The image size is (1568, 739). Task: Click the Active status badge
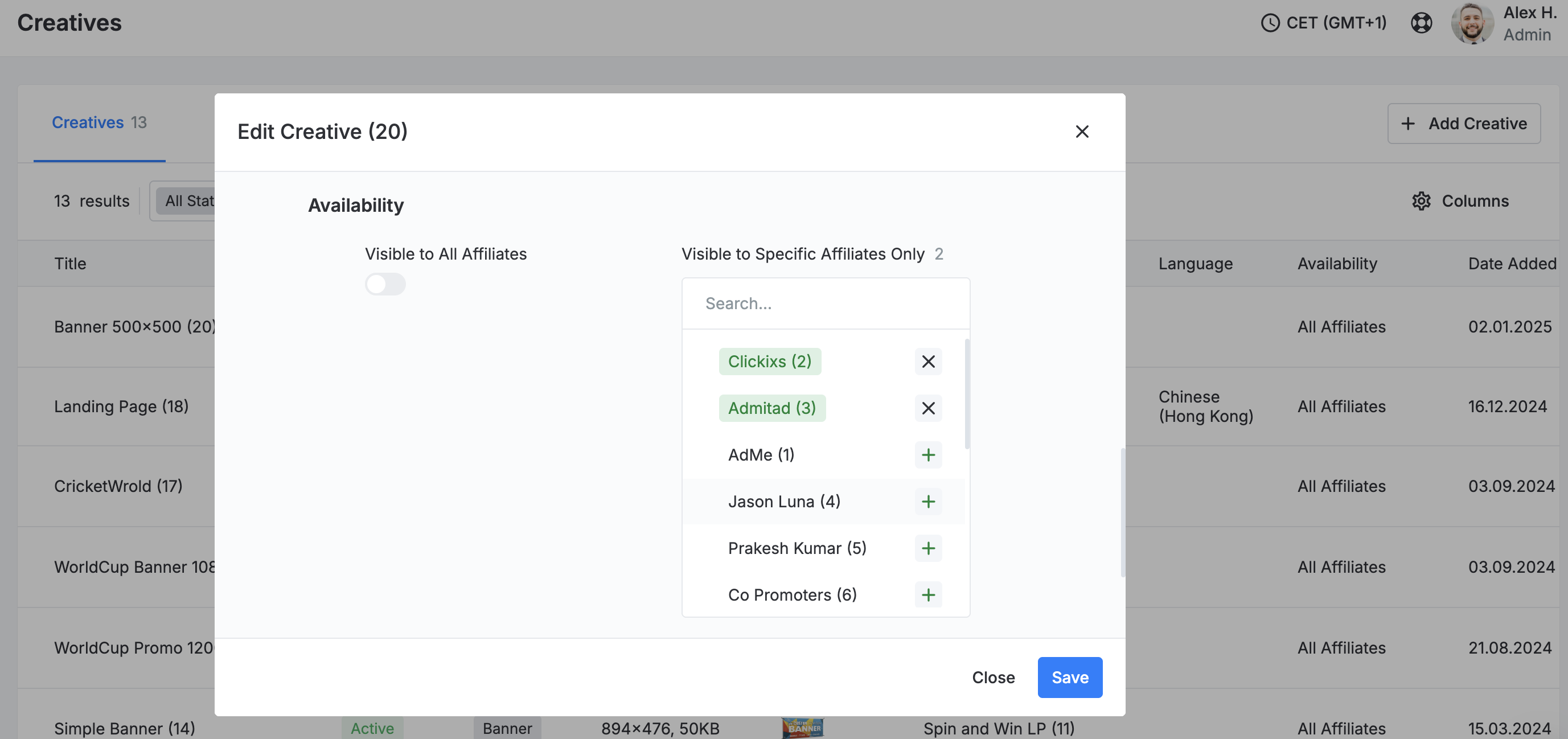pyautogui.click(x=372, y=728)
